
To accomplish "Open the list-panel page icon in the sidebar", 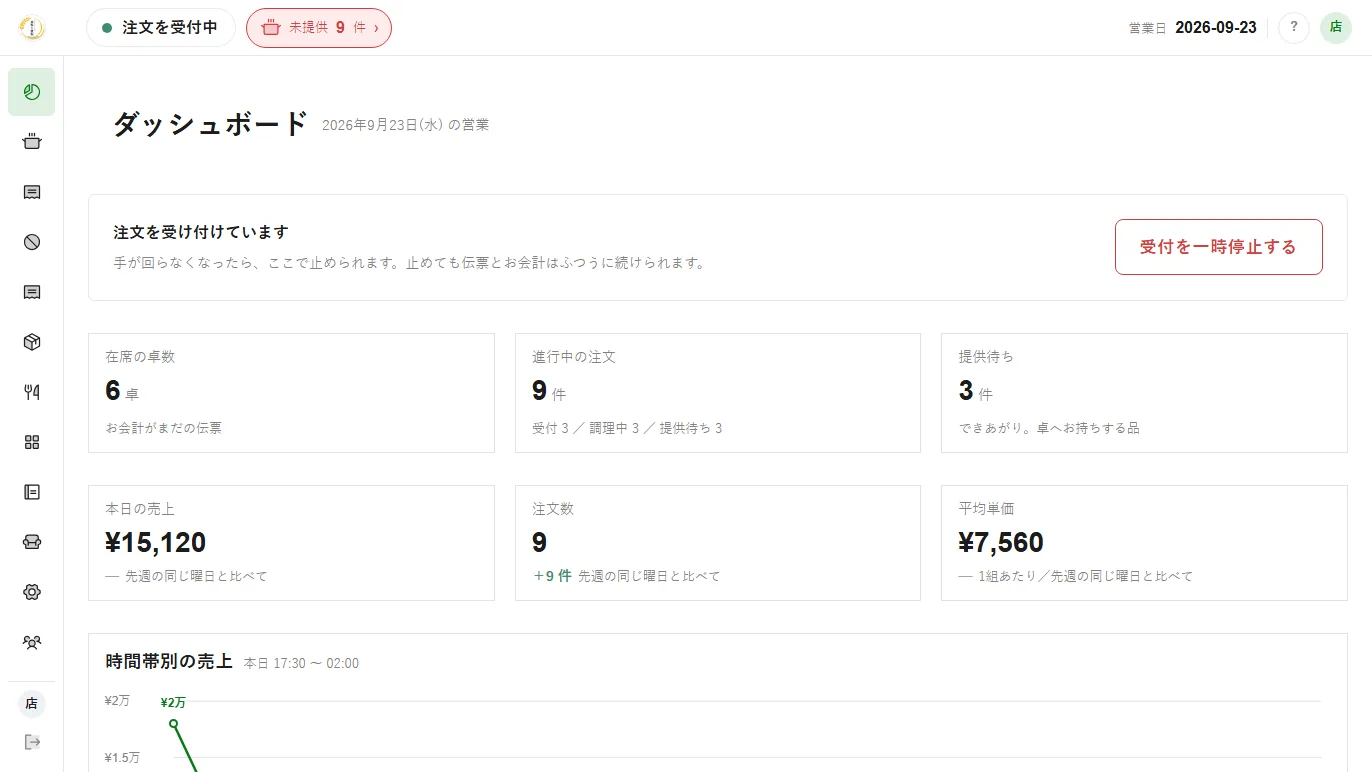I will tap(32, 492).
